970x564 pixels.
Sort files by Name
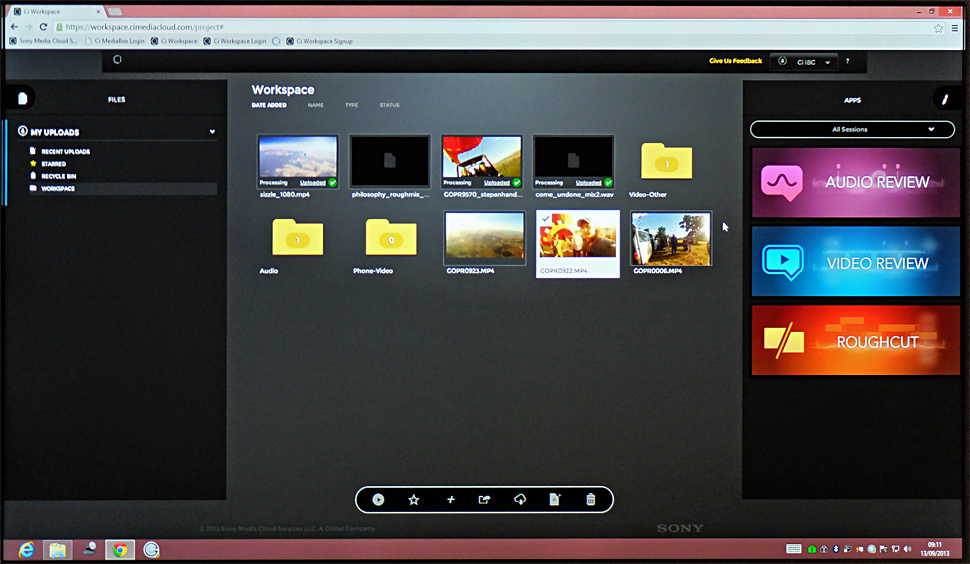[x=315, y=105]
